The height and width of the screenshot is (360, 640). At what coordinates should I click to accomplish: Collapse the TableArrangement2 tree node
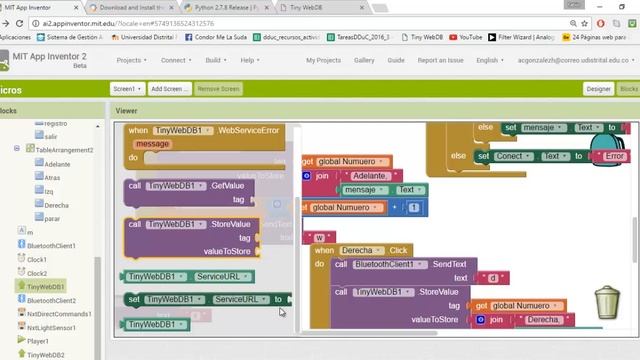[x=17, y=148]
